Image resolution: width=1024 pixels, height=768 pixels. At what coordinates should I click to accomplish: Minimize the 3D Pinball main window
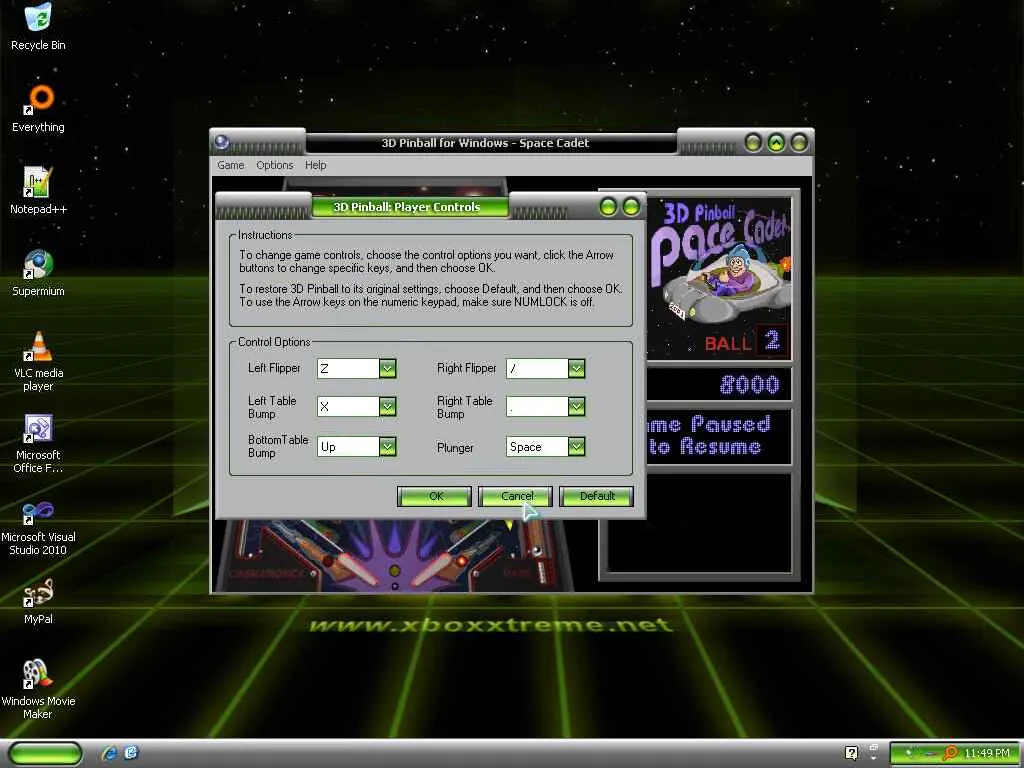753,142
